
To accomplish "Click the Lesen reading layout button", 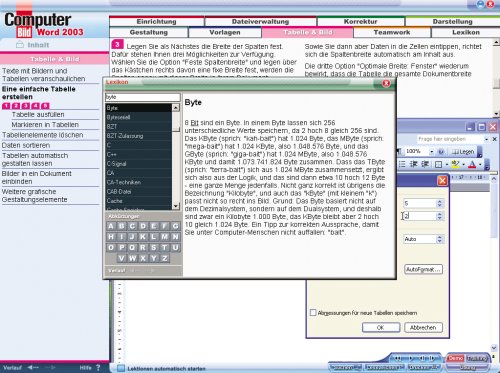I will click(x=463, y=152).
